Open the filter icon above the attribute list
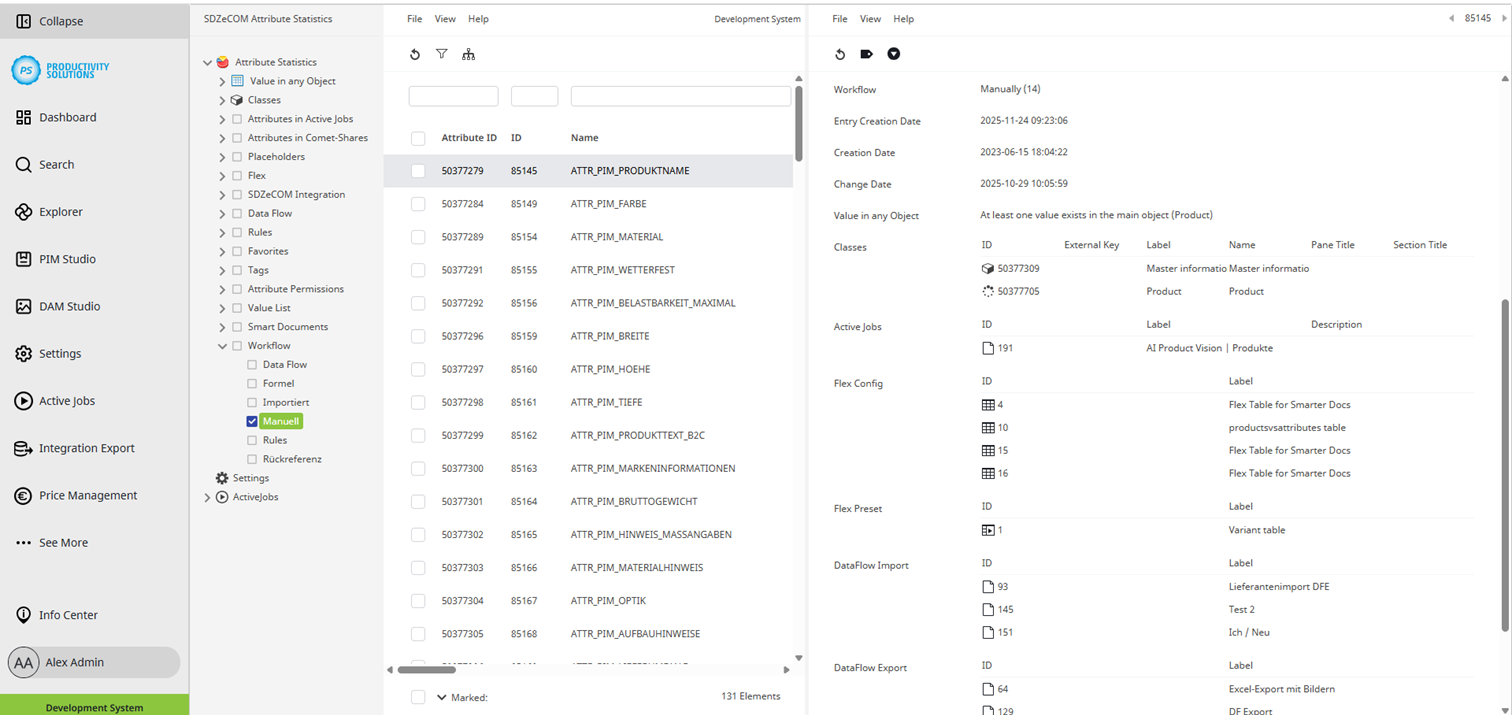Viewport: 1512px width, 715px height. (x=441, y=54)
